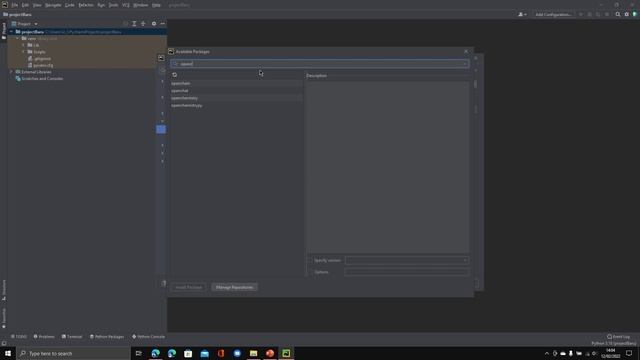
Task: Open the Navigate menu
Action: (53, 5)
